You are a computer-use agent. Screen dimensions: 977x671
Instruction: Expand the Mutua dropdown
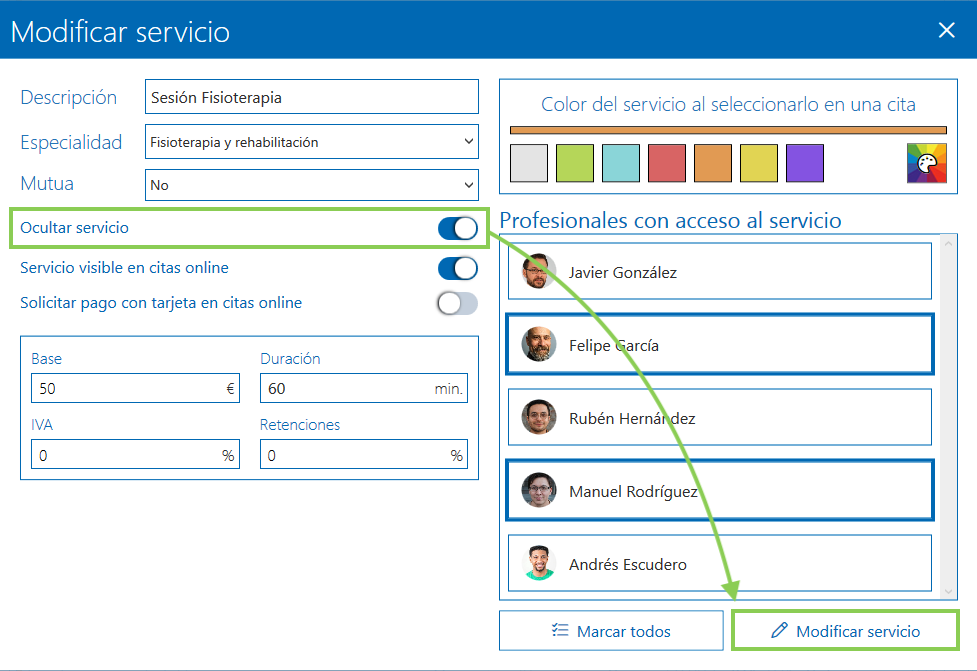[312, 185]
